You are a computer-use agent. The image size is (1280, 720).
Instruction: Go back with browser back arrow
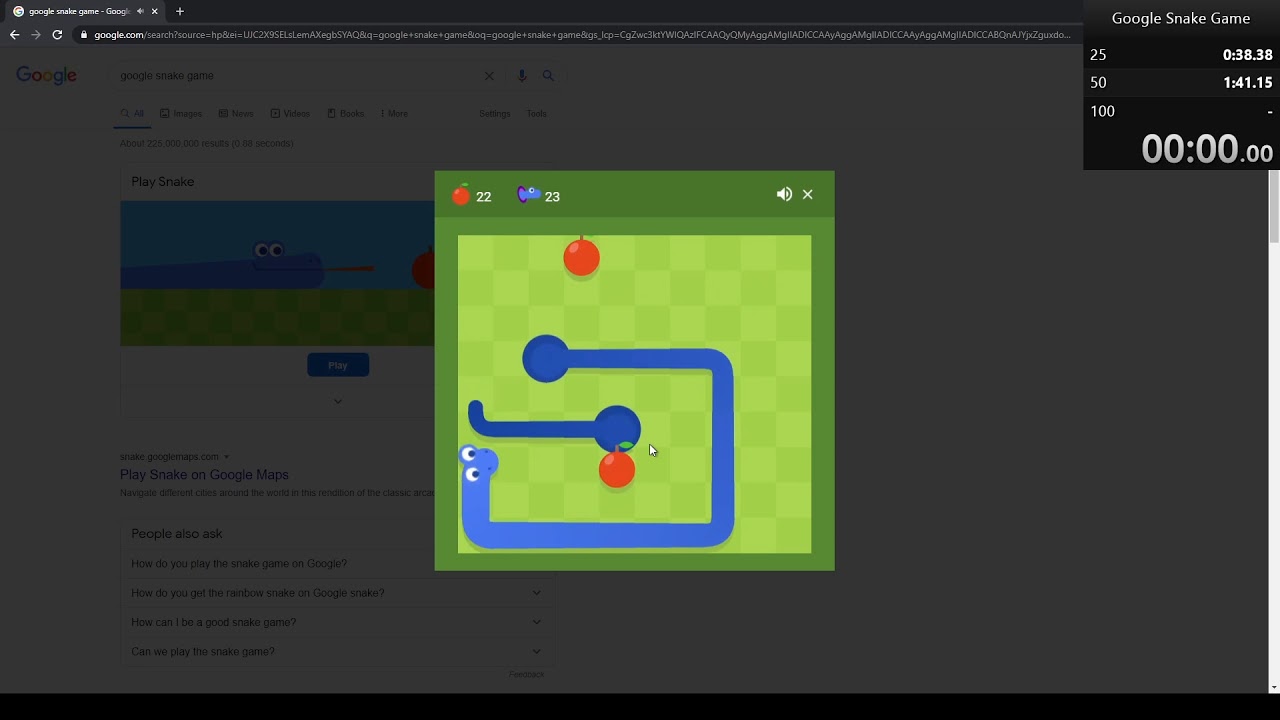[14, 34]
